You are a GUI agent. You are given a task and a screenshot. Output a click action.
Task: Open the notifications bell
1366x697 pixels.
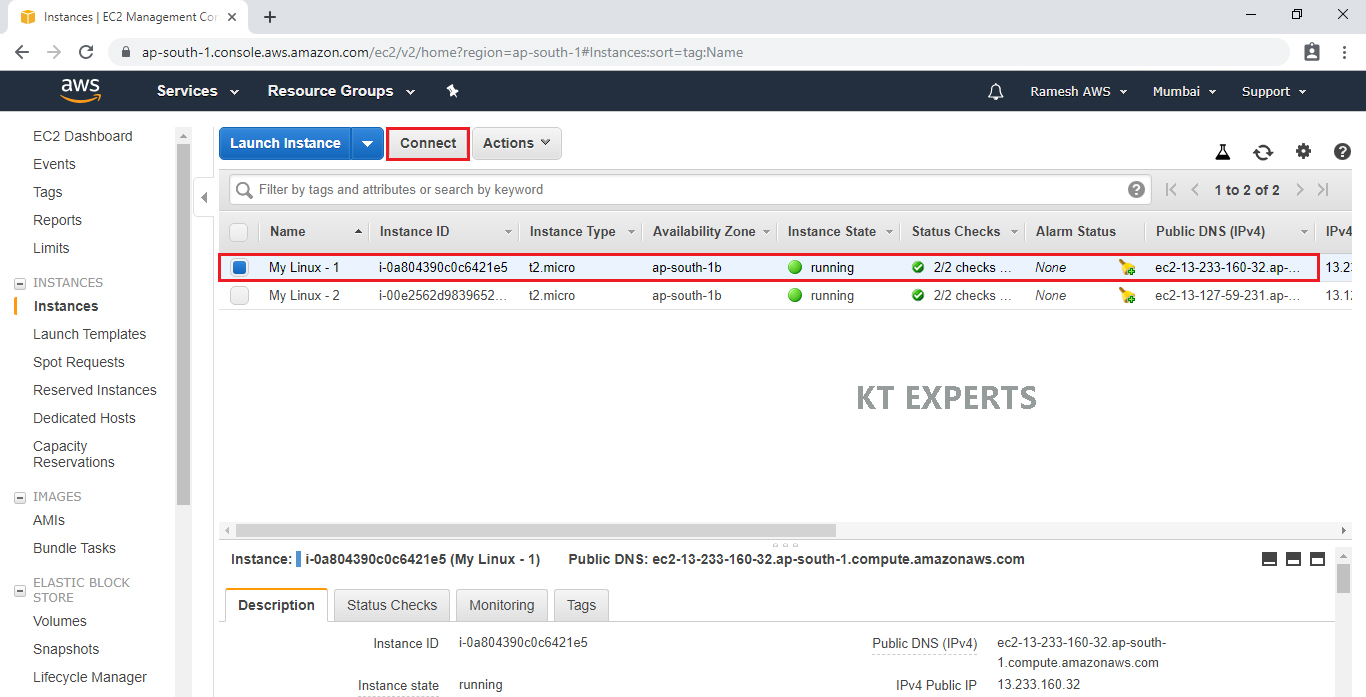pos(995,91)
